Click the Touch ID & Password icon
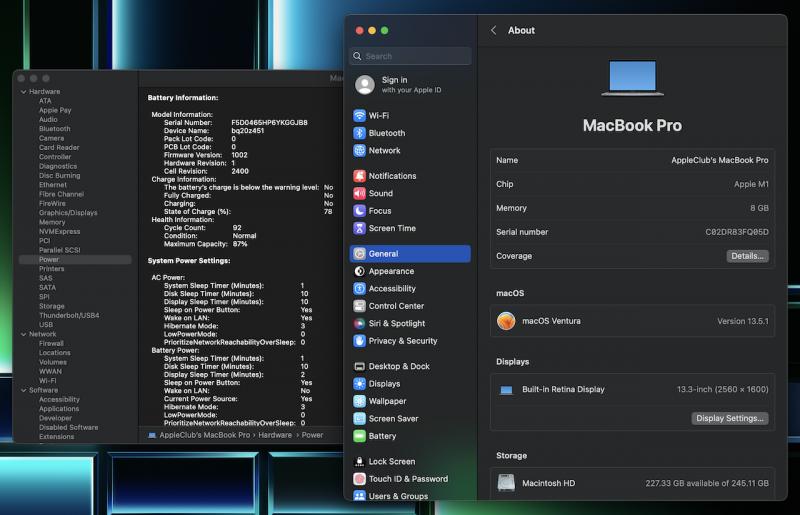The width and height of the screenshot is (800, 515). (359, 479)
